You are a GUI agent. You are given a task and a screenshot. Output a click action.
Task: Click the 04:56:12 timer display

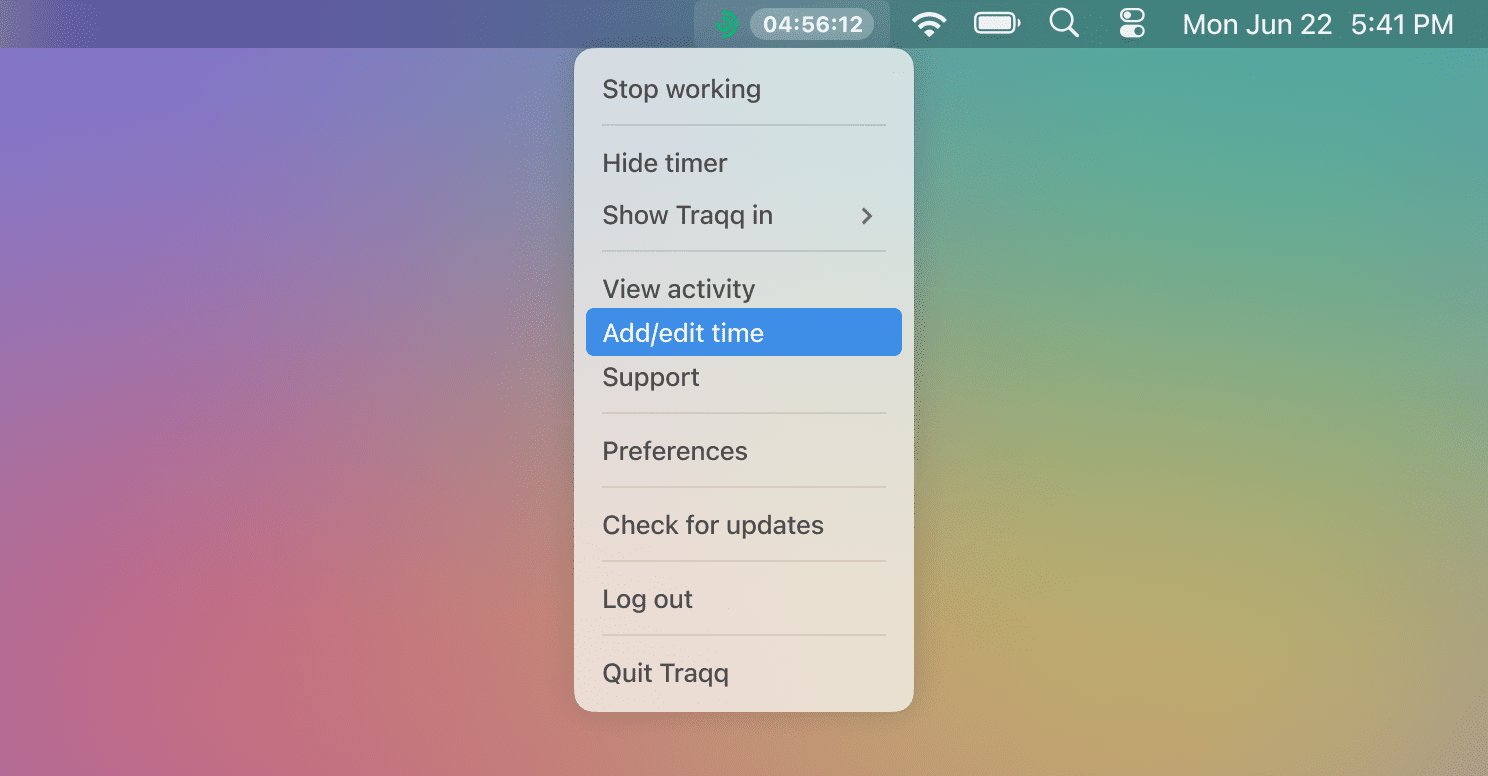pyautogui.click(x=812, y=24)
